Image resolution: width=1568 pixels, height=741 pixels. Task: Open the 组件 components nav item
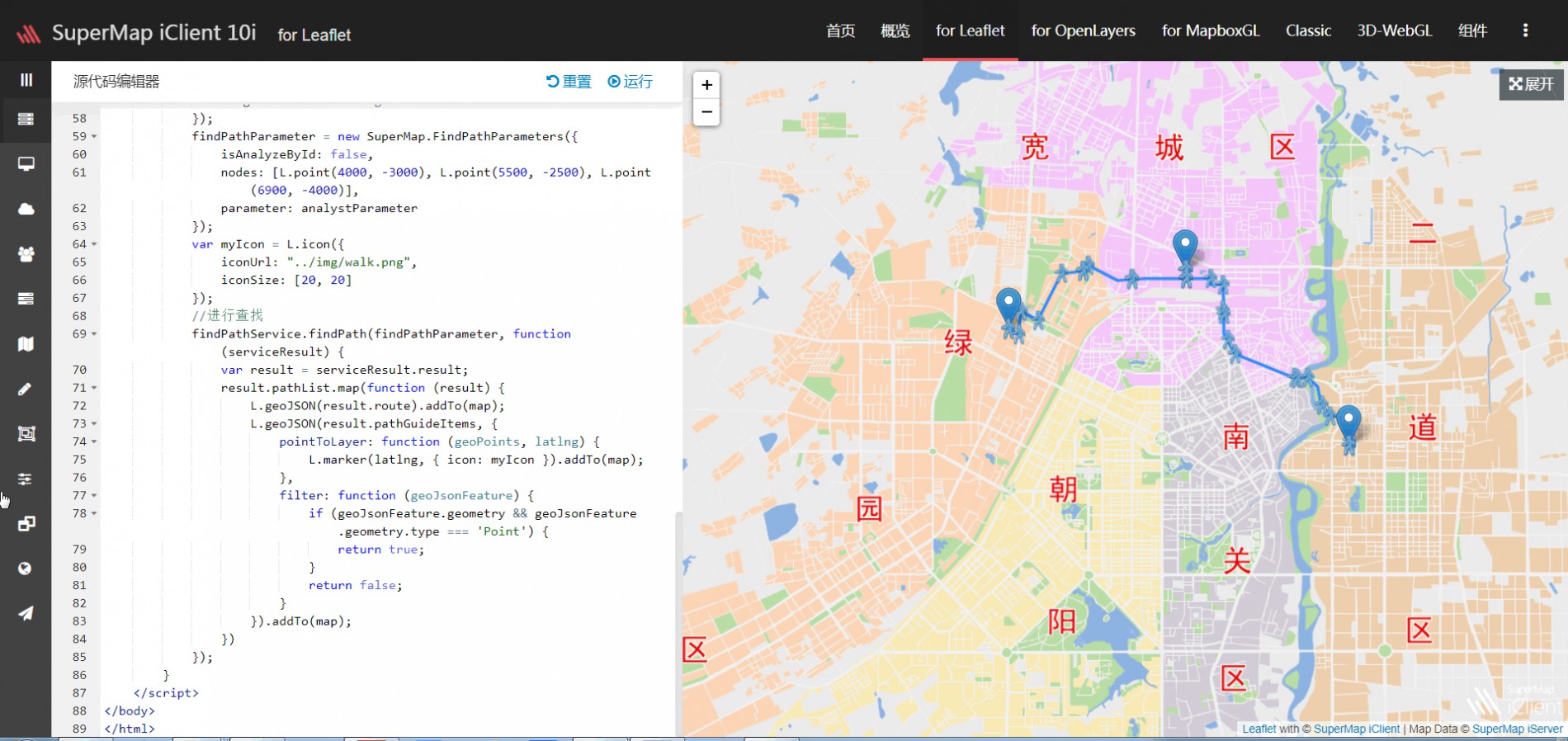click(1472, 31)
